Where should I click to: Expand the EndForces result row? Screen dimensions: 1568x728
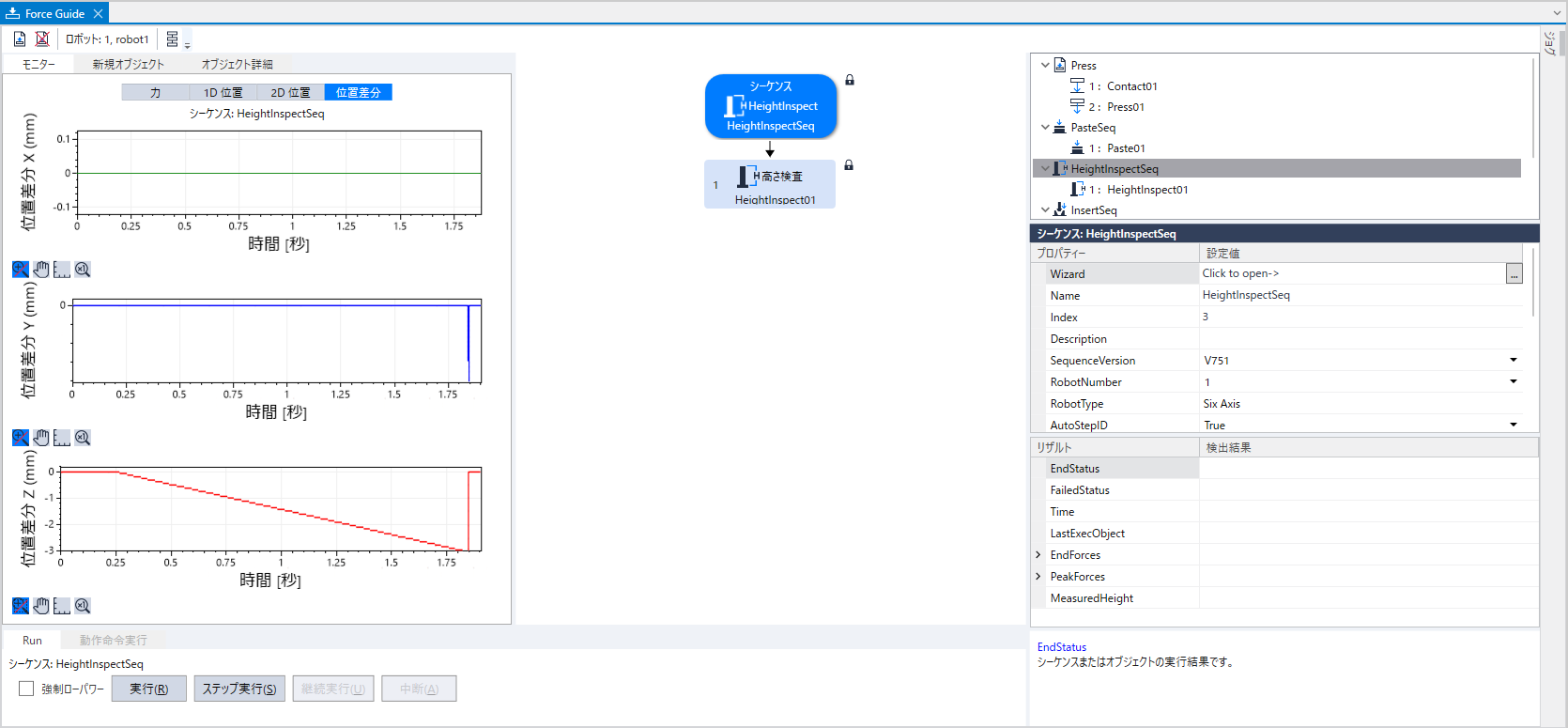(1038, 555)
